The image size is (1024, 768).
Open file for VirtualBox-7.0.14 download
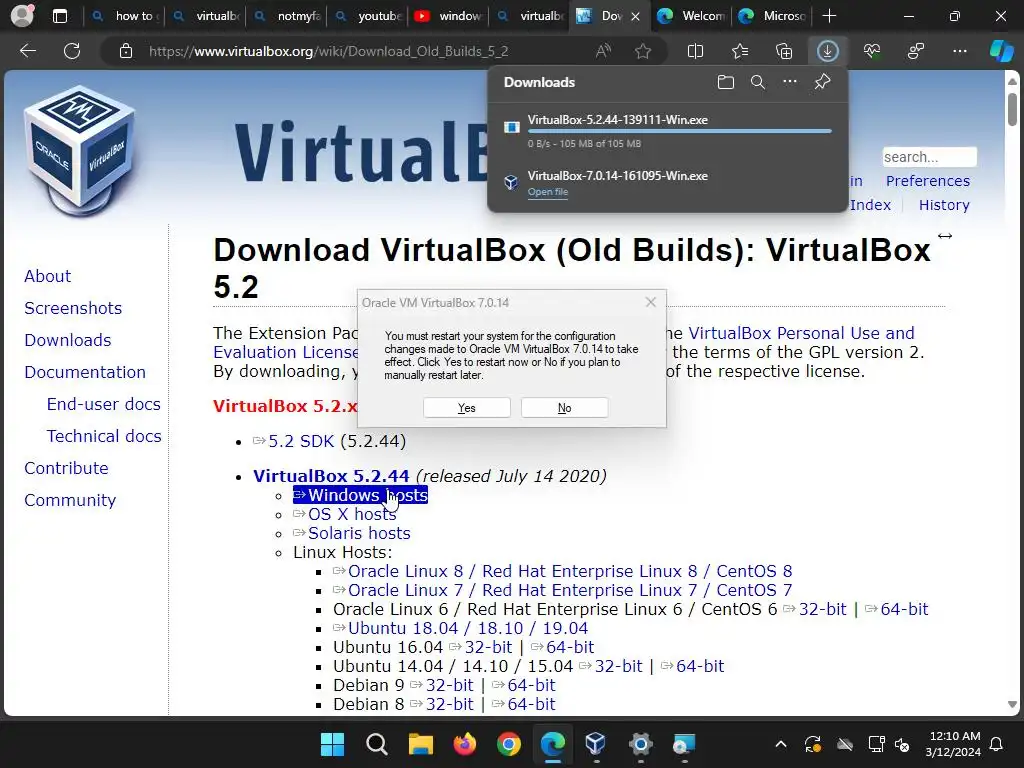(x=548, y=192)
